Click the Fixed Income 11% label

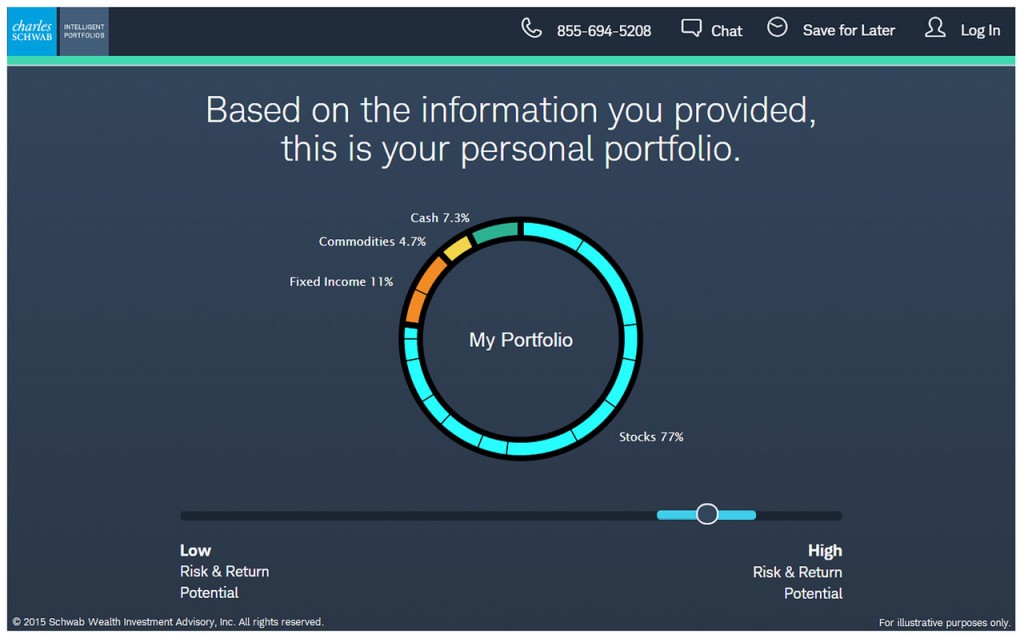(341, 282)
